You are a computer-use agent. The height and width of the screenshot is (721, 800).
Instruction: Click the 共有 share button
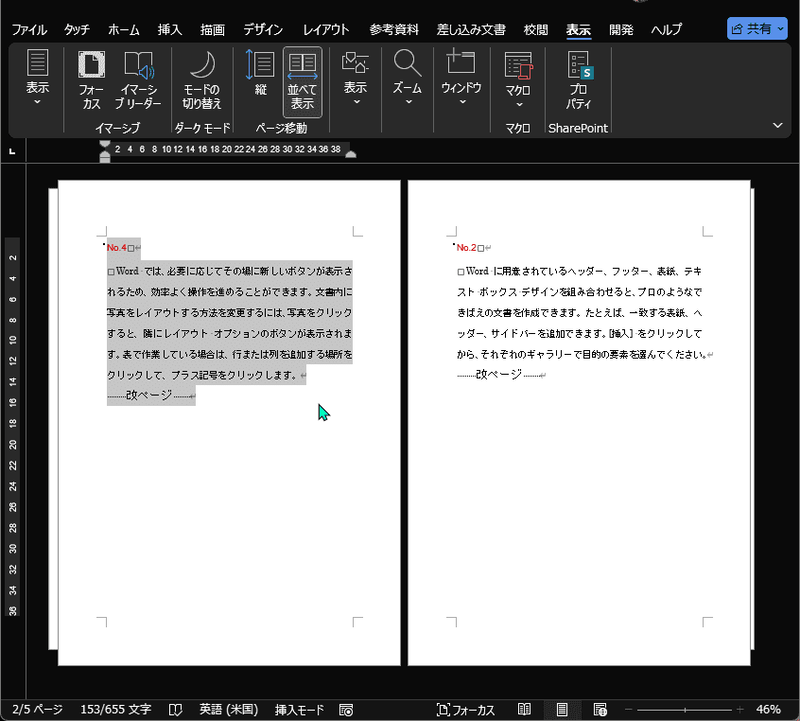click(757, 29)
